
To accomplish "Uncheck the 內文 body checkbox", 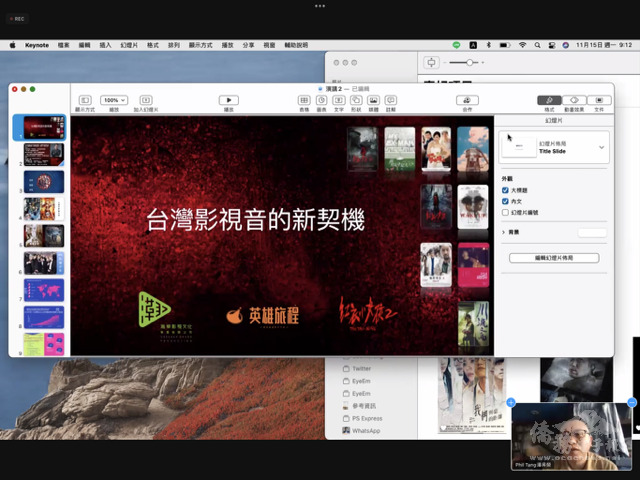I will pos(505,200).
